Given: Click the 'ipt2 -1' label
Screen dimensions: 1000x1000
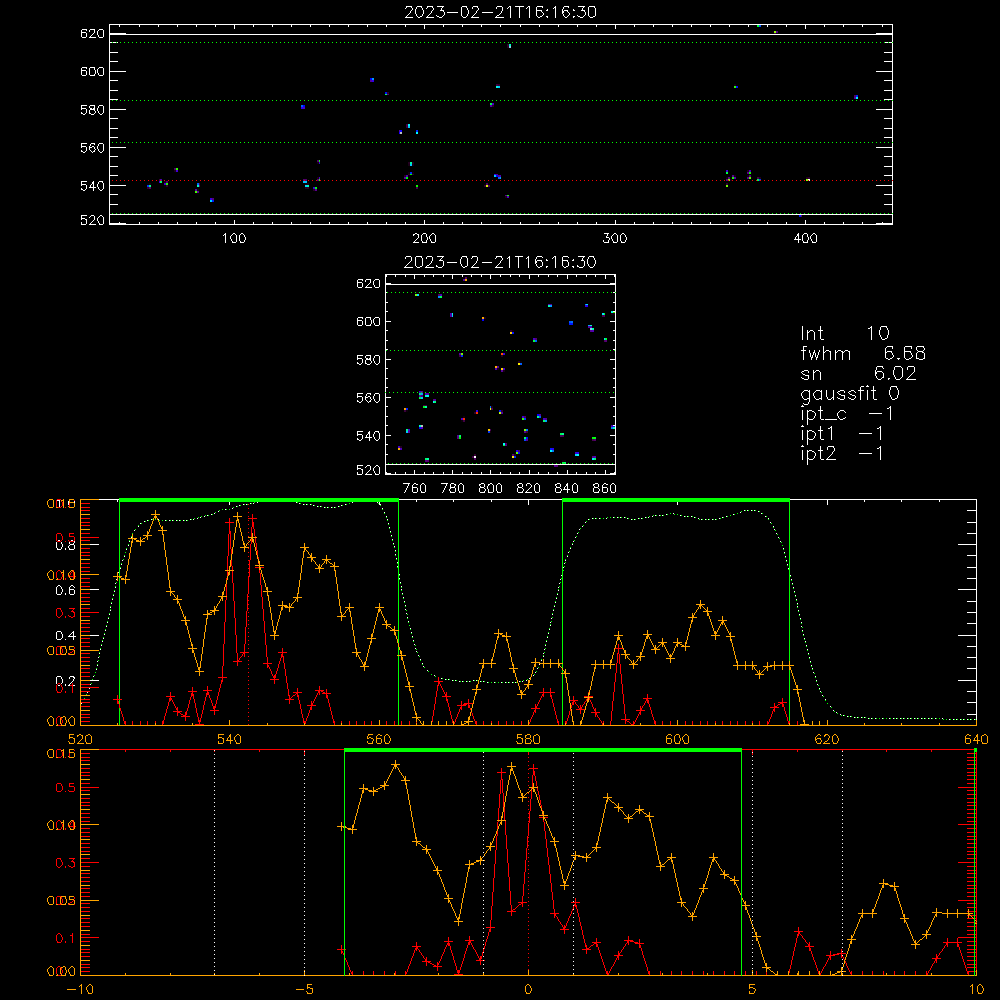Looking at the screenshot, I should (842, 453).
